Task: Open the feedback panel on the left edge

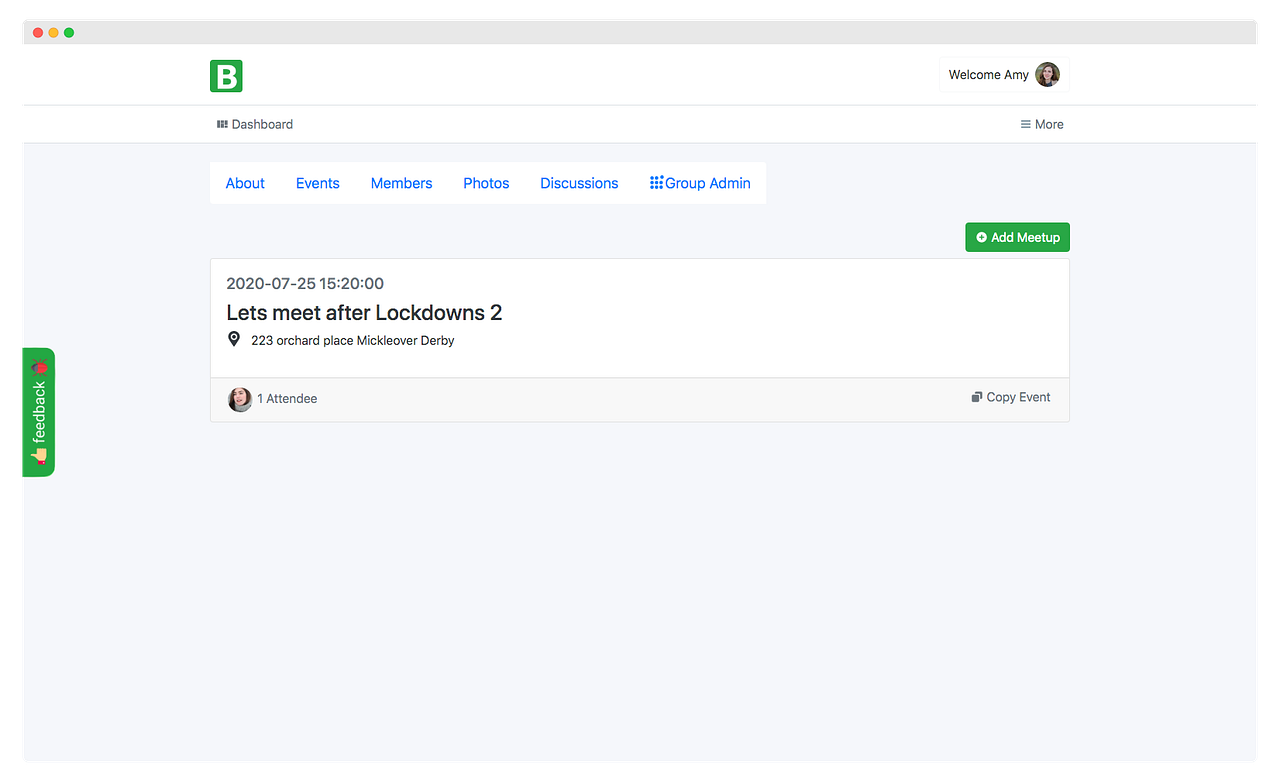Action: pyautogui.click(x=39, y=412)
